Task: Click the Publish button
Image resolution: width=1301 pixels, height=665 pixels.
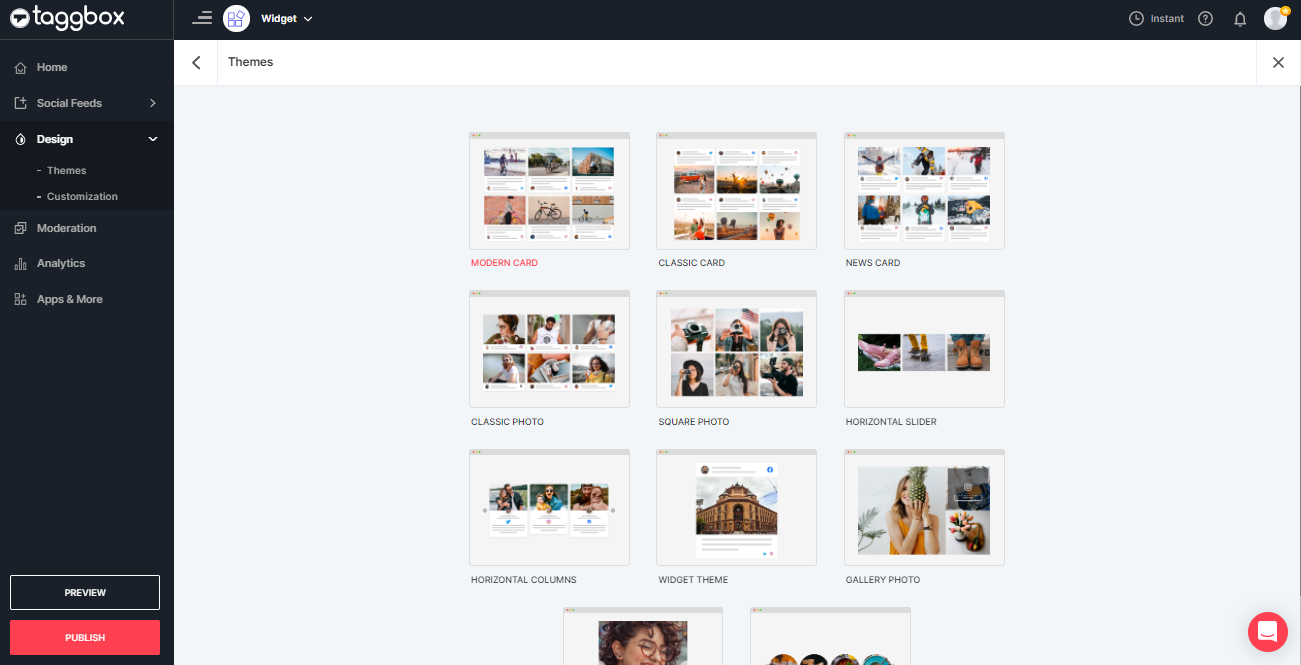Action: tap(84, 637)
